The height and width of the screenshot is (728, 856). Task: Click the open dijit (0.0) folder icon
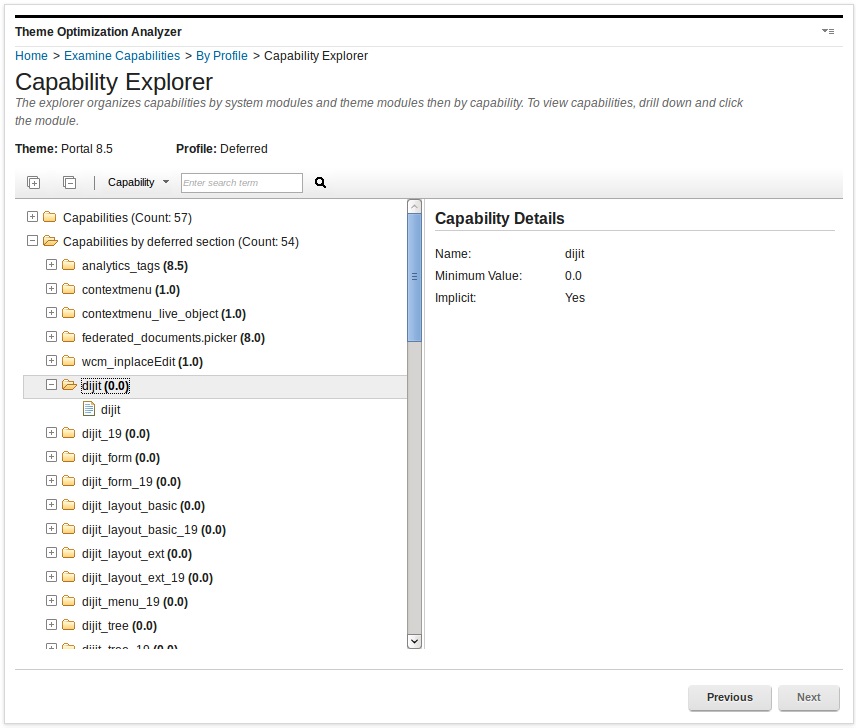(69, 385)
